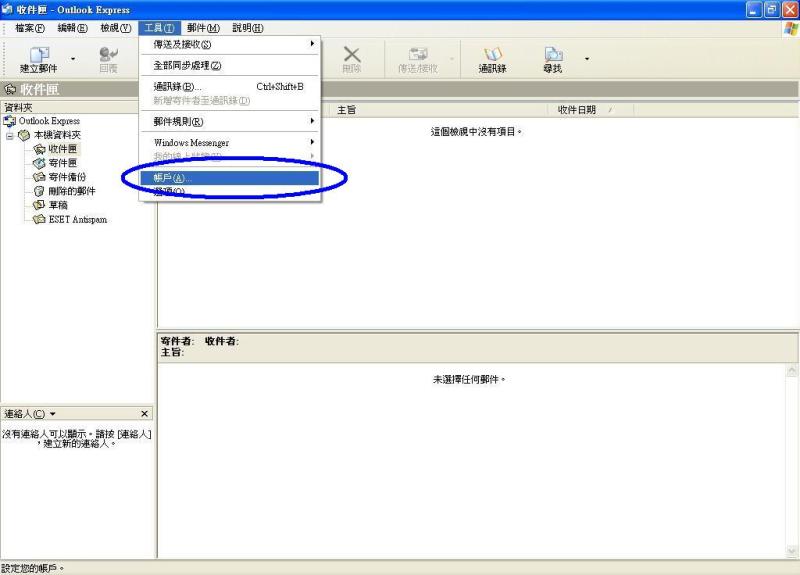Click the 刪除的郵件 recycle icon
Viewport: 800px width, 575px height.
[39, 191]
